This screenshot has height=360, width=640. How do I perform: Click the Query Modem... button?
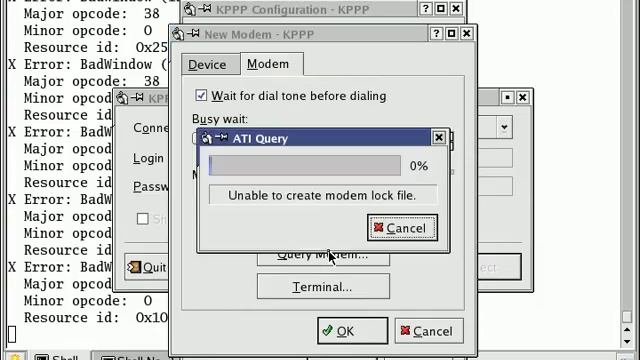point(323,258)
